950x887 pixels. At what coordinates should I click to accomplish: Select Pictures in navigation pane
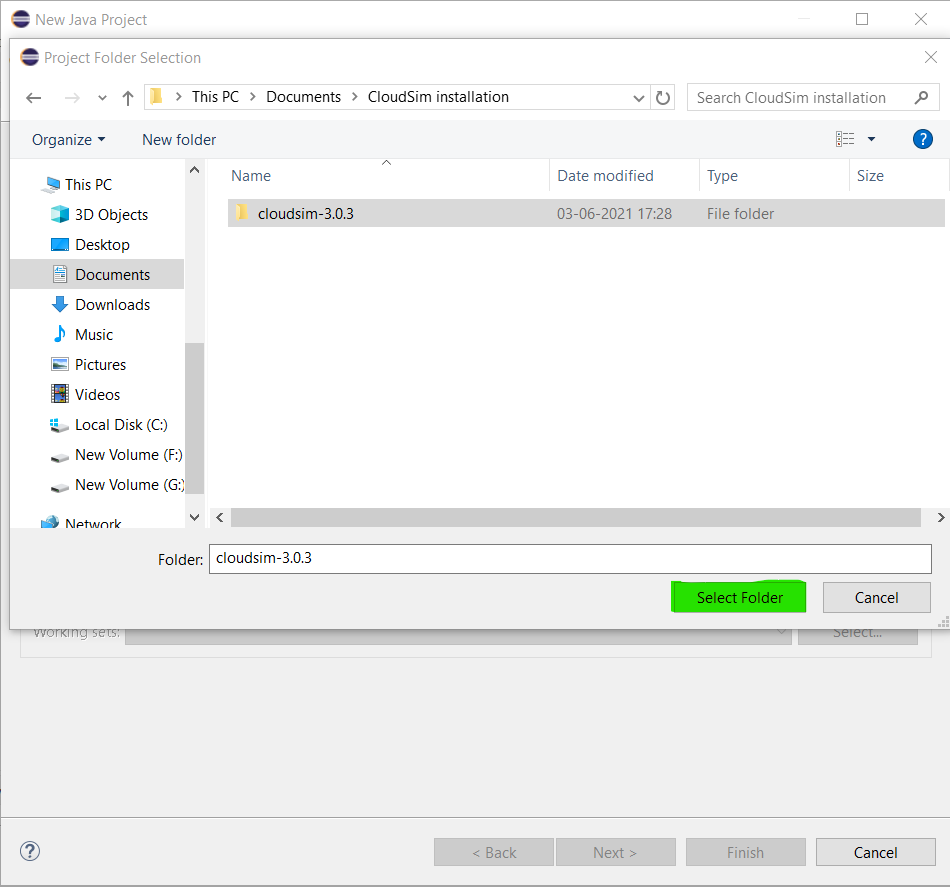[101, 365]
